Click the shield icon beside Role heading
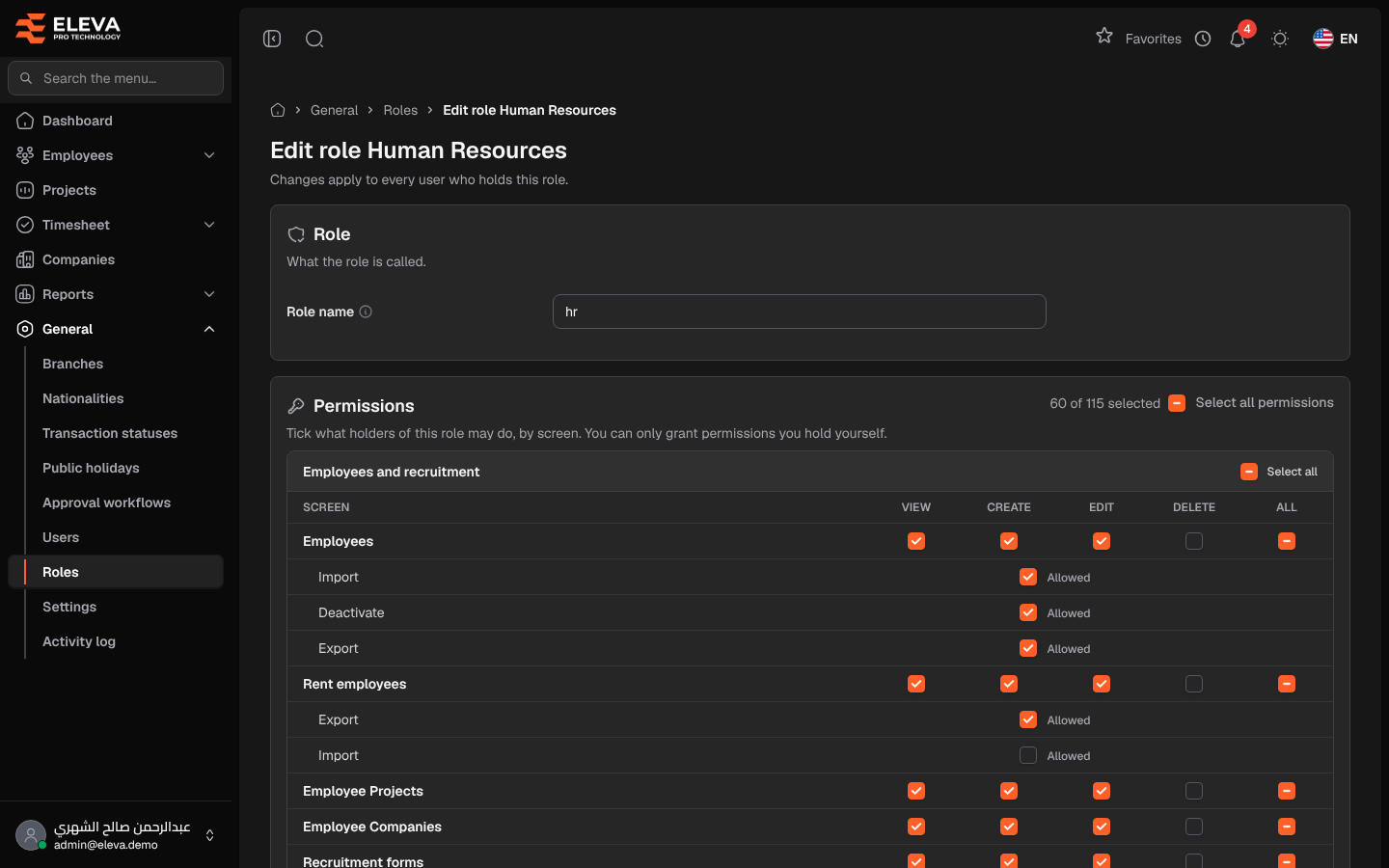This screenshot has height=868, width=1389. tap(296, 234)
